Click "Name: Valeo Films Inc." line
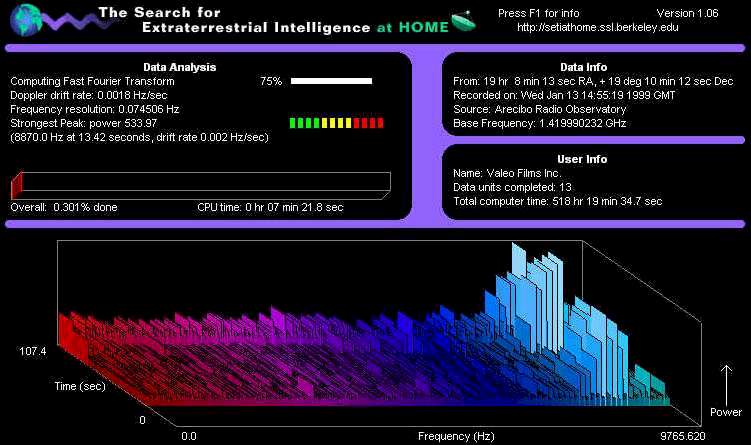This screenshot has width=751, height=445. 507,173
